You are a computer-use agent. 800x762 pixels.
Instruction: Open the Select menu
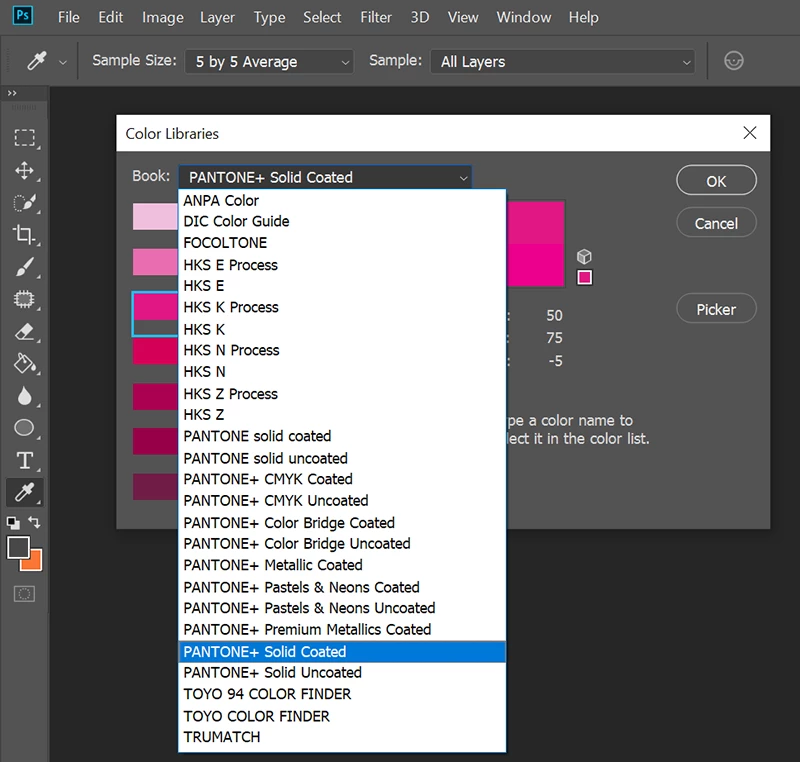pyautogui.click(x=322, y=17)
